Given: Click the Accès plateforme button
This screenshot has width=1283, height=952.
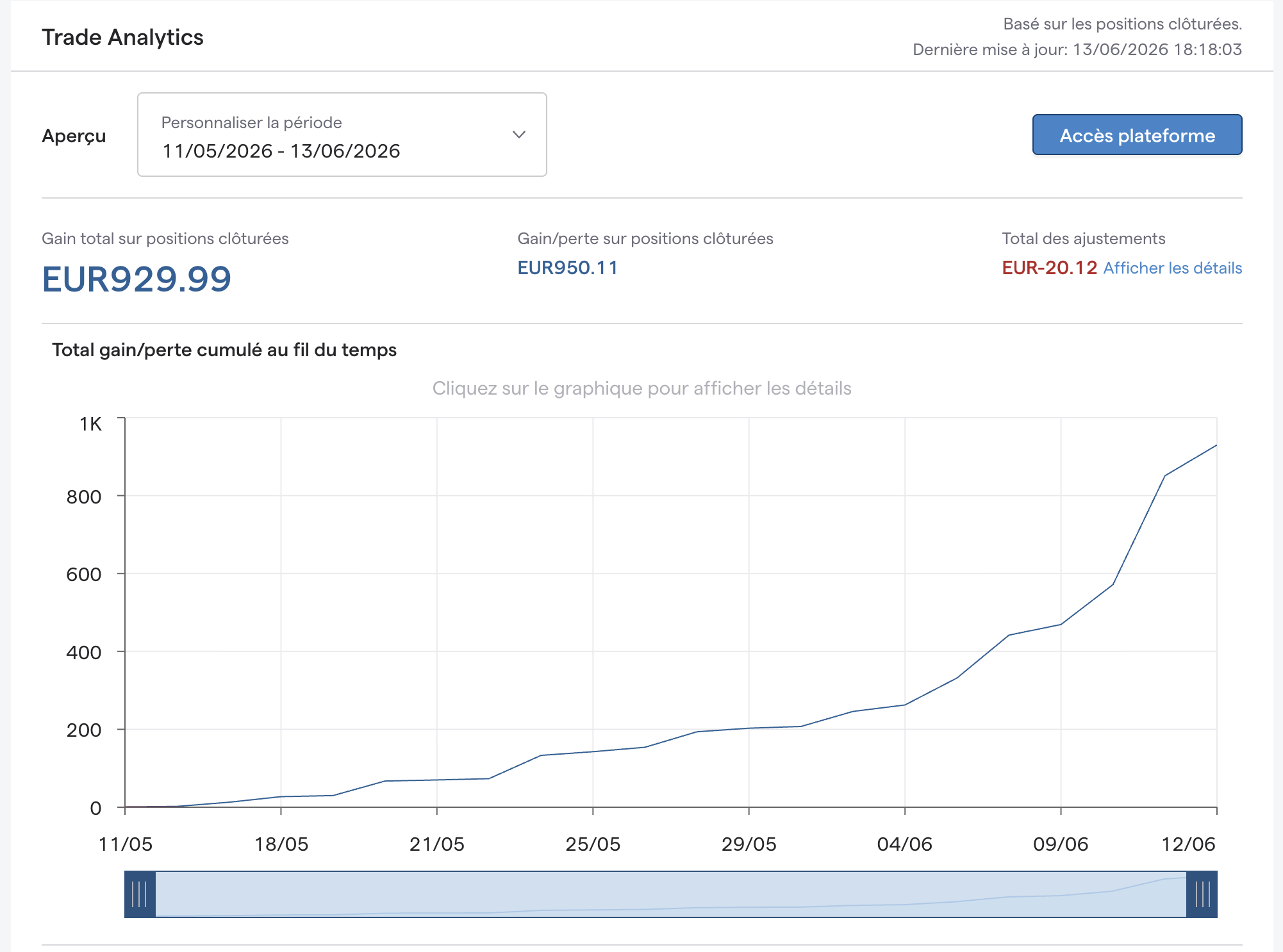Looking at the screenshot, I should point(1137,135).
